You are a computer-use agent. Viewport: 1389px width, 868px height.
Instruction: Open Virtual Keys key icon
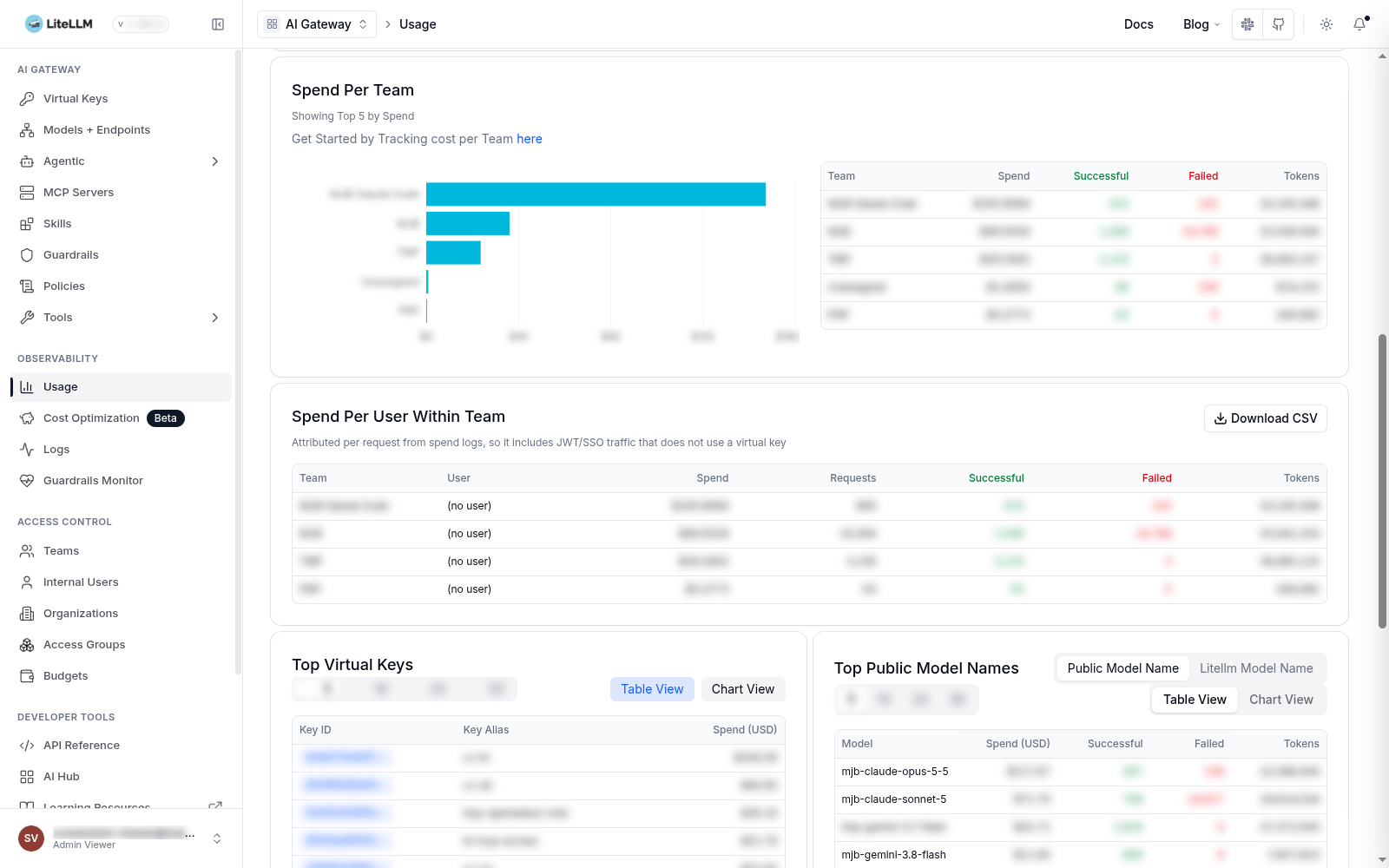point(27,99)
